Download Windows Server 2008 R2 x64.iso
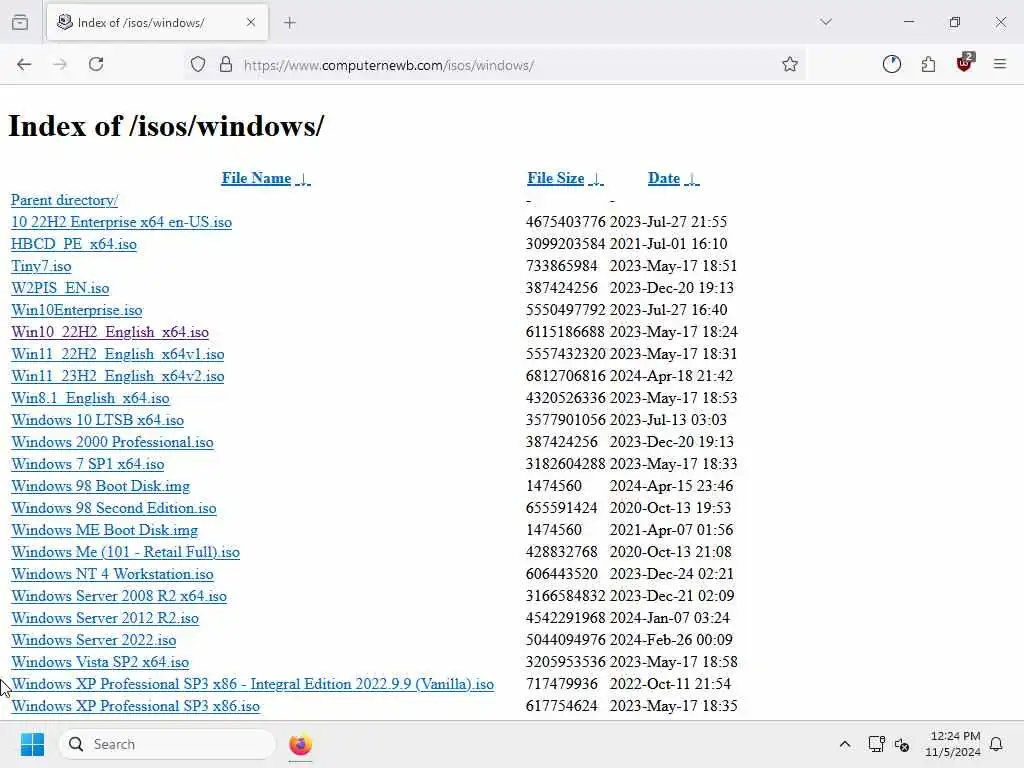1024x768 pixels. tap(119, 596)
